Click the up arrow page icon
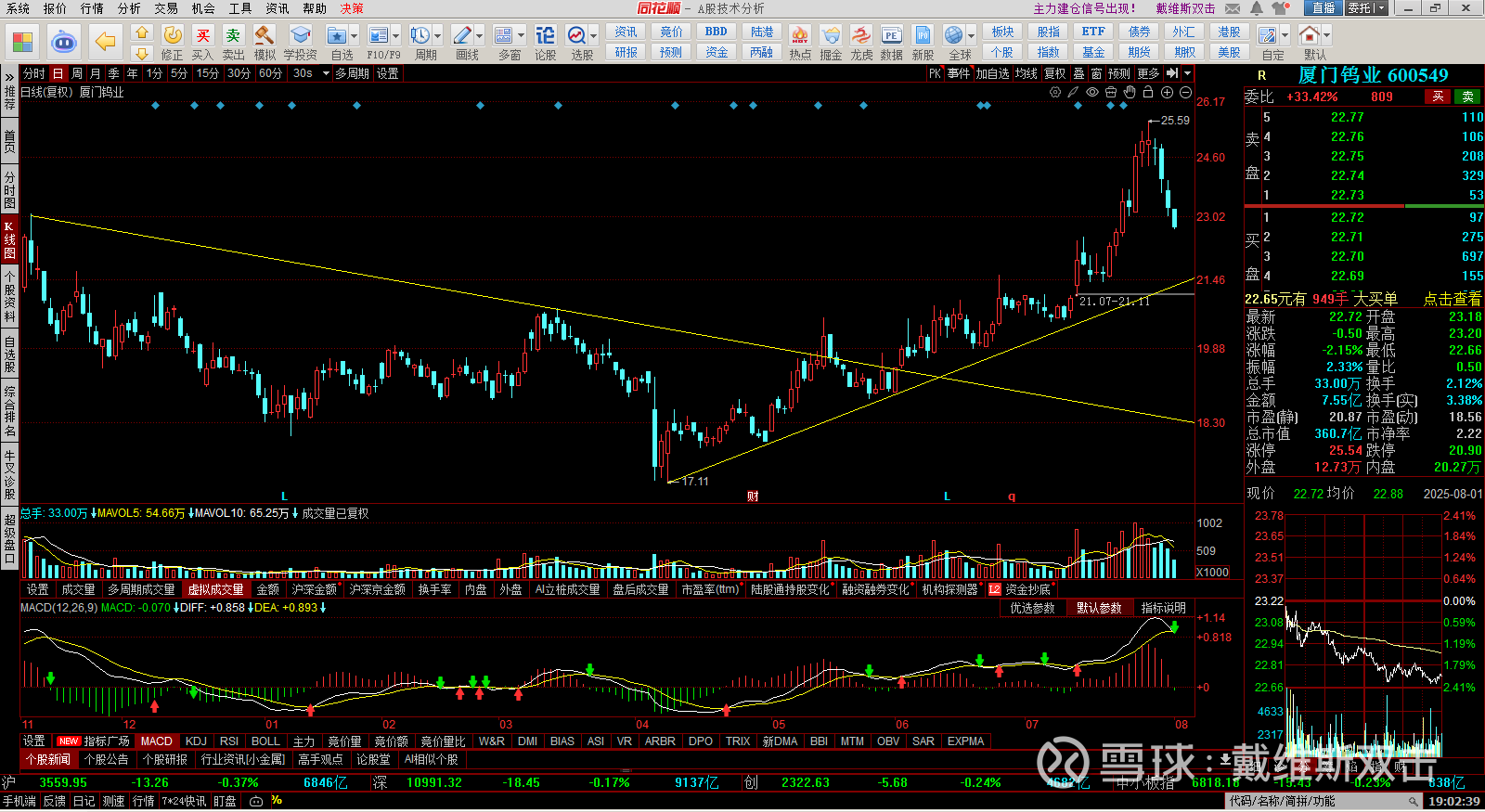 click(141, 32)
